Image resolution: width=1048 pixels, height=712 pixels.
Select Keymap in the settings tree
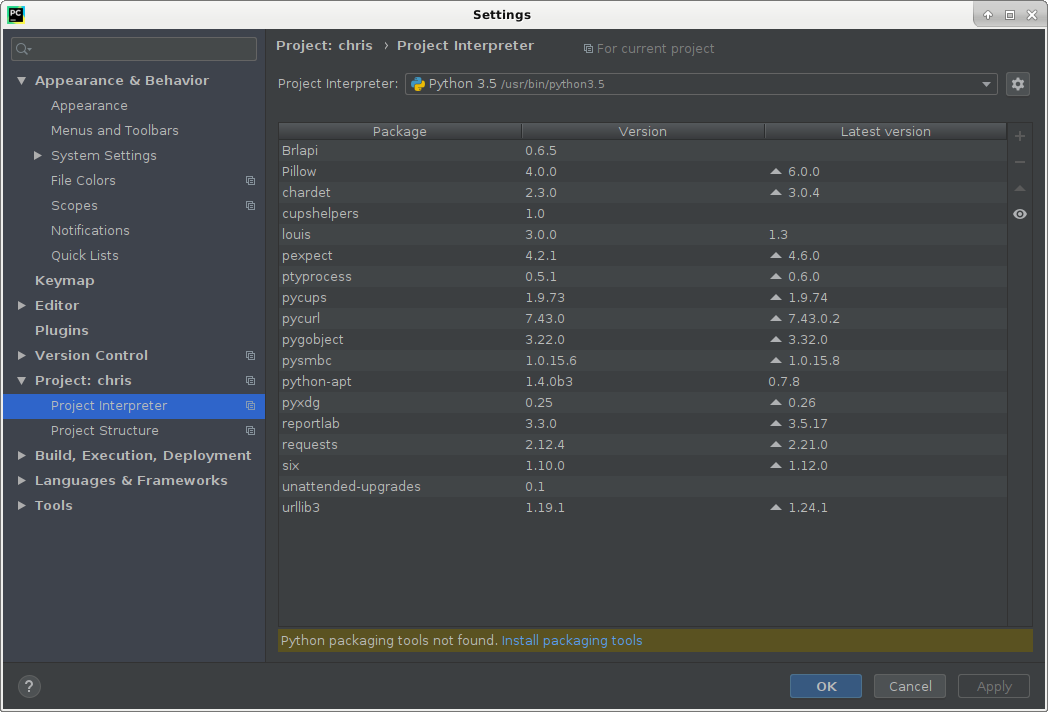coord(64,281)
